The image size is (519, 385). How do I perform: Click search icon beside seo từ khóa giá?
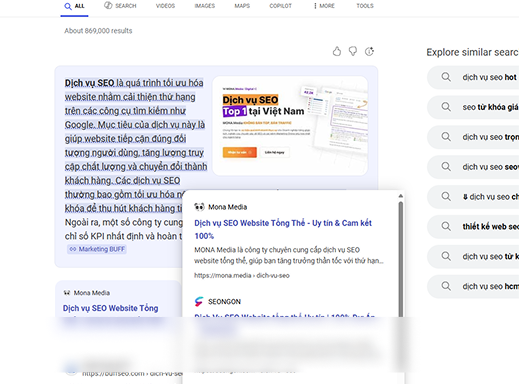coord(446,107)
